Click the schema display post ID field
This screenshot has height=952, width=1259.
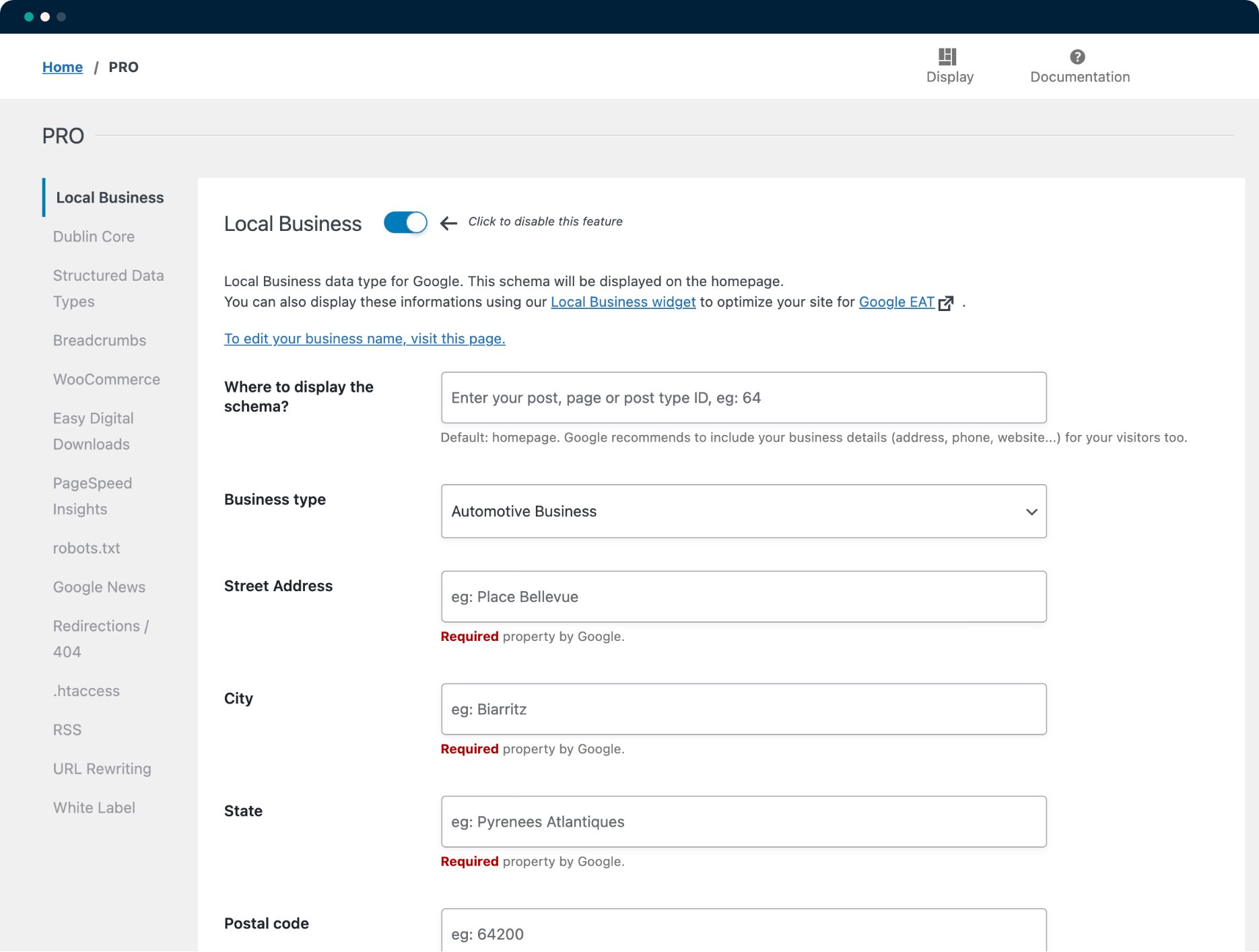(x=743, y=397)
